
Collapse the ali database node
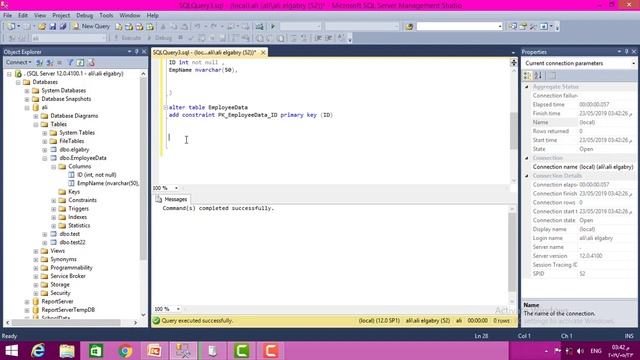point(27,108)
